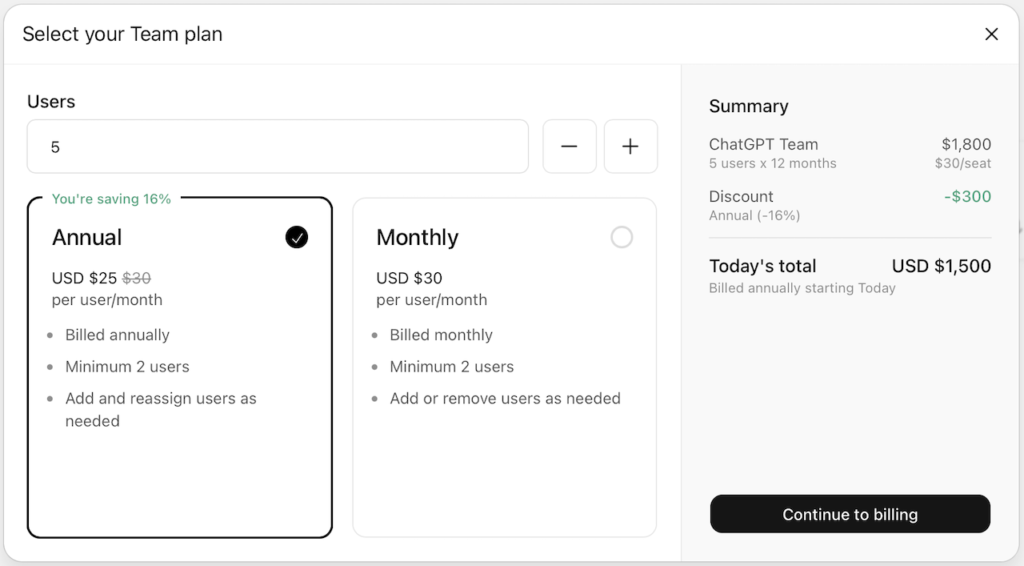The width and height of the screenshot is (1024, 566).
Task: Increase user count with plus button
Action: click(630, 147)
